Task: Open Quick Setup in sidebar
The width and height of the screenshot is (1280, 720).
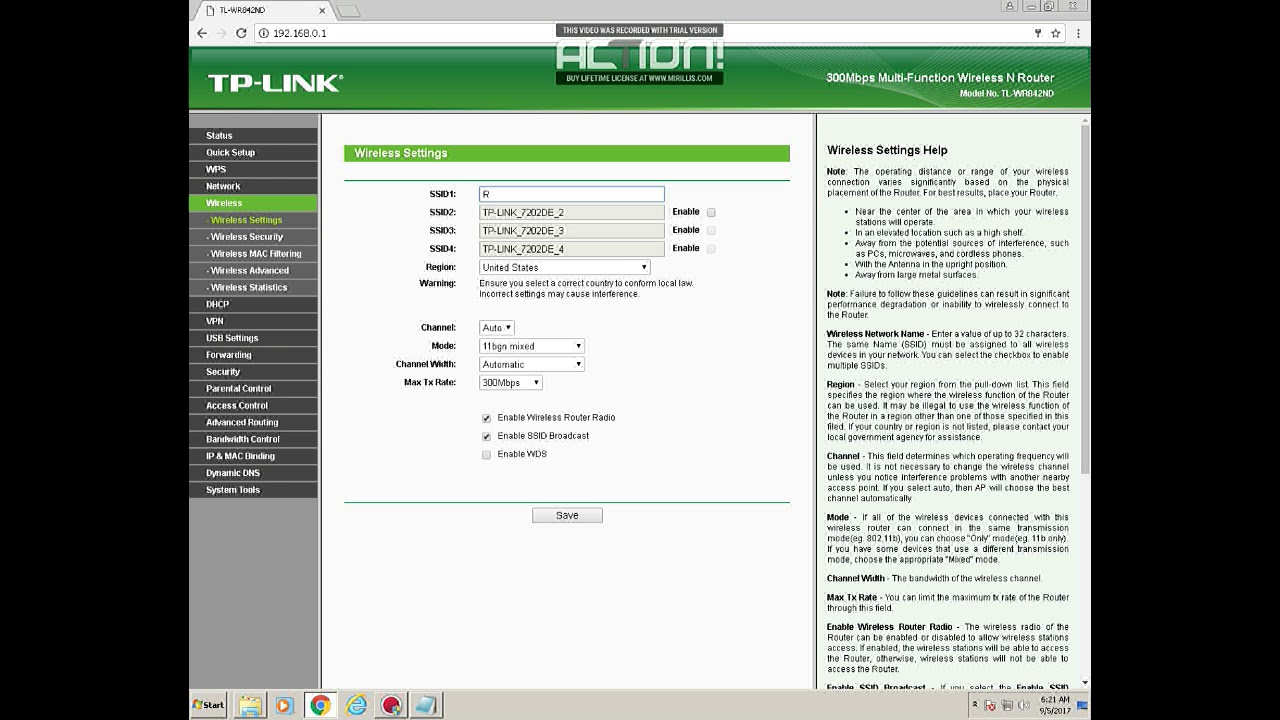Action: [x=254, y=152]
